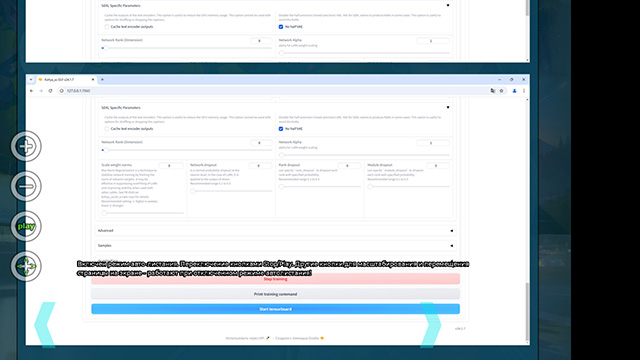Click the Module dropout slider
The image size is (640, 360).
click(x=409, y=187)
